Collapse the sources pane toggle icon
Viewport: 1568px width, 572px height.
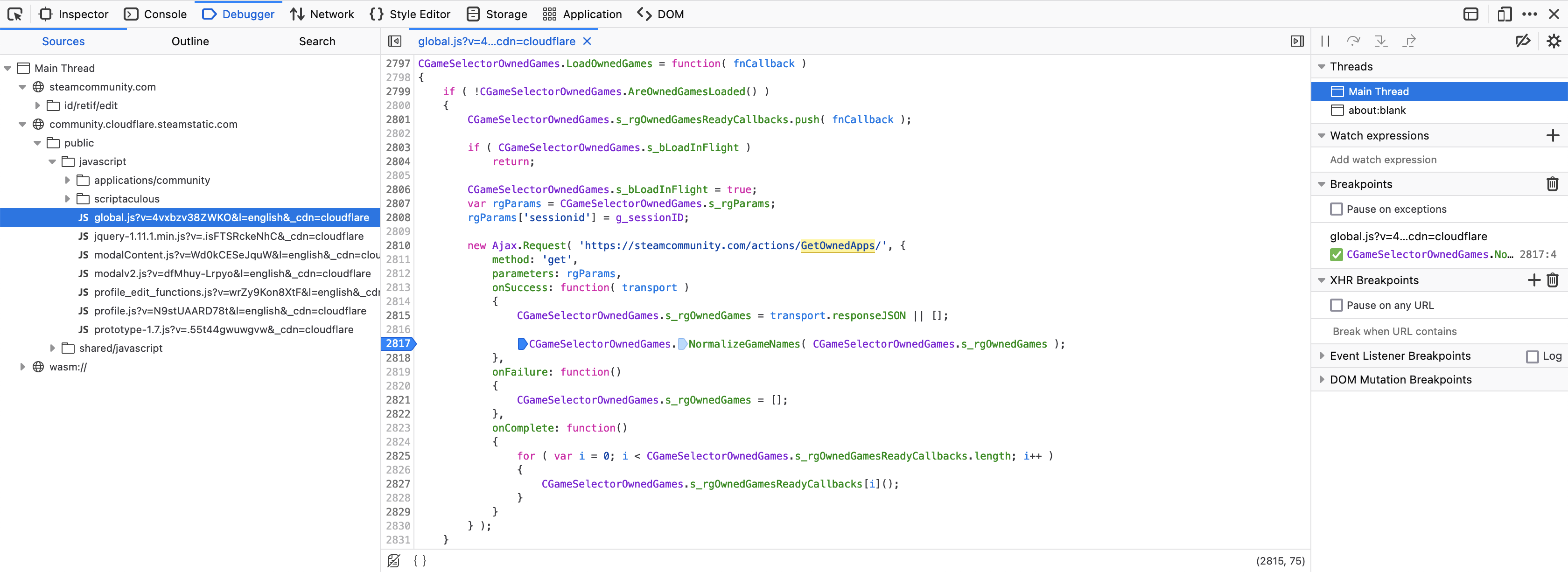[394, 42]
